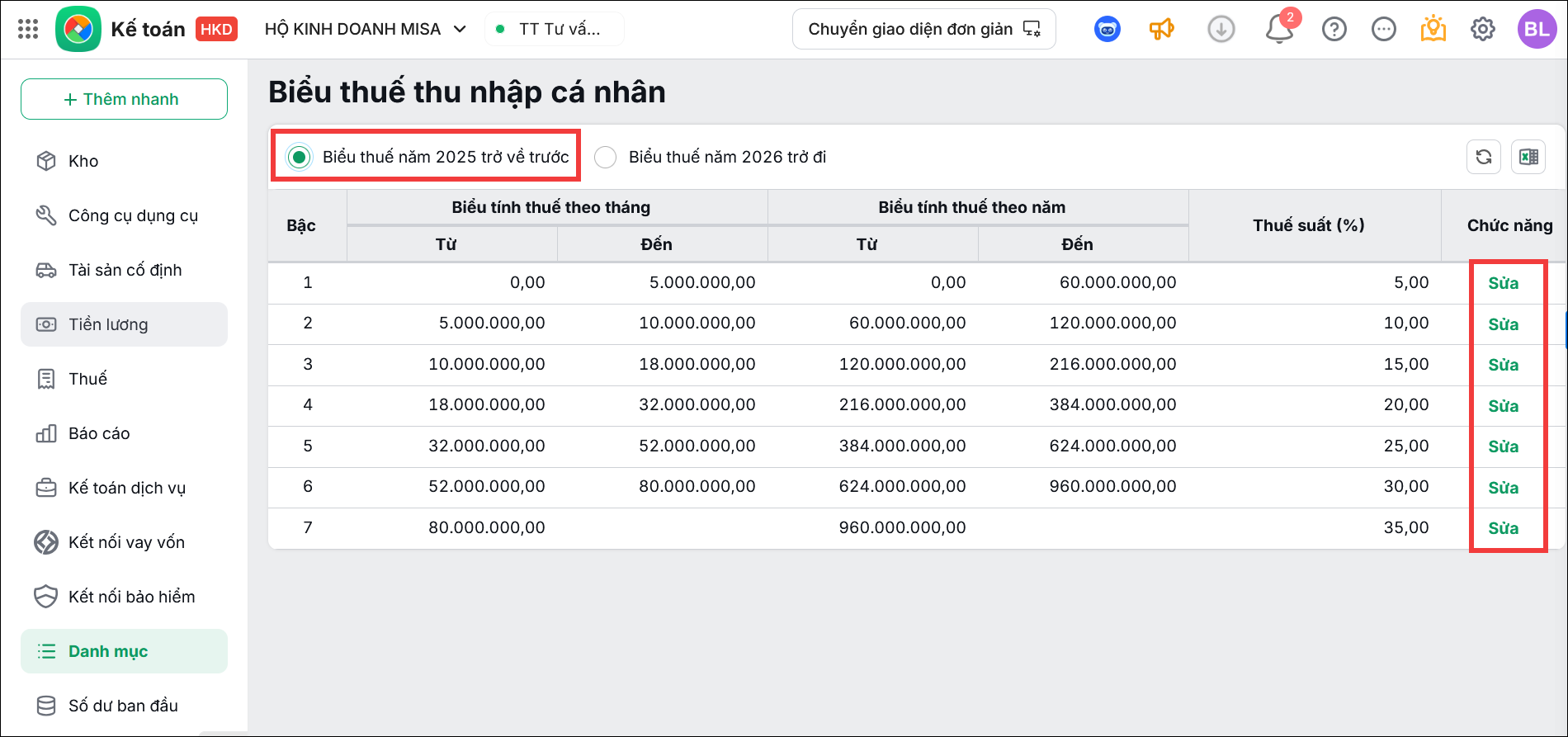1568x737 pixels.
Task: Open the help question mark icon
Action: point(1334,29)
